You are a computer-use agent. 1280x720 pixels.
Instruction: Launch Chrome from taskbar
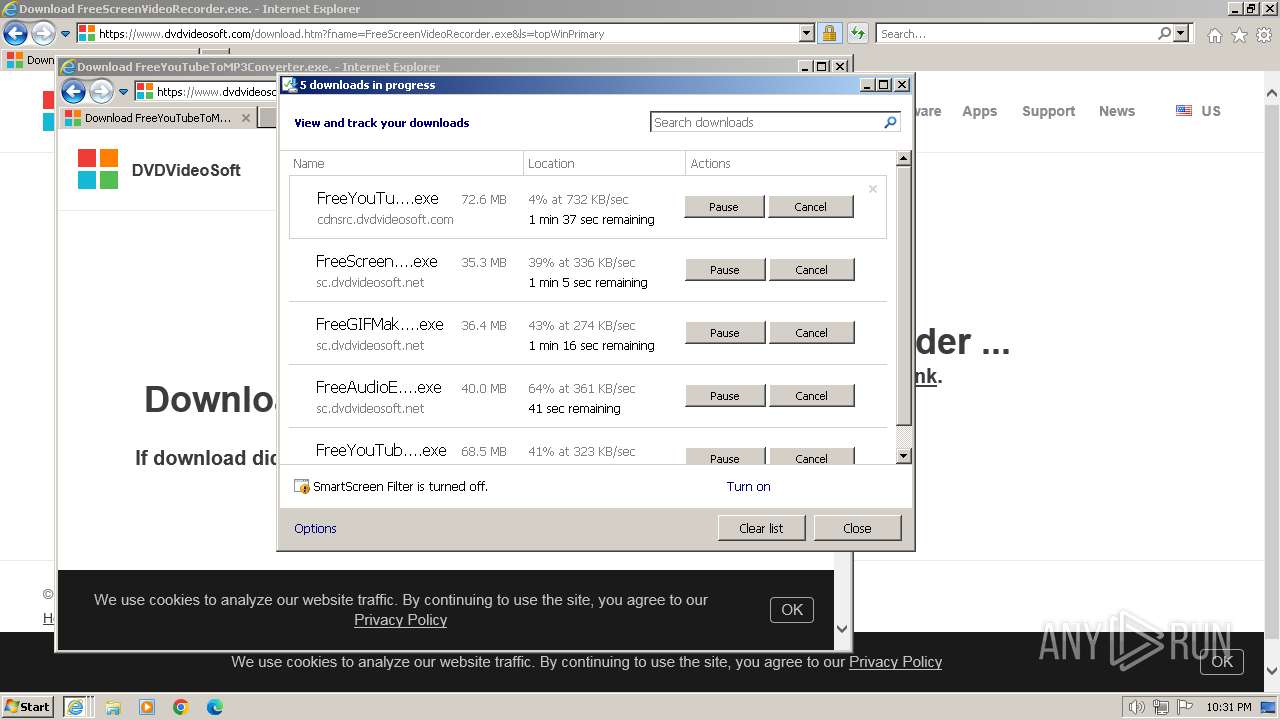pos(181,707)
